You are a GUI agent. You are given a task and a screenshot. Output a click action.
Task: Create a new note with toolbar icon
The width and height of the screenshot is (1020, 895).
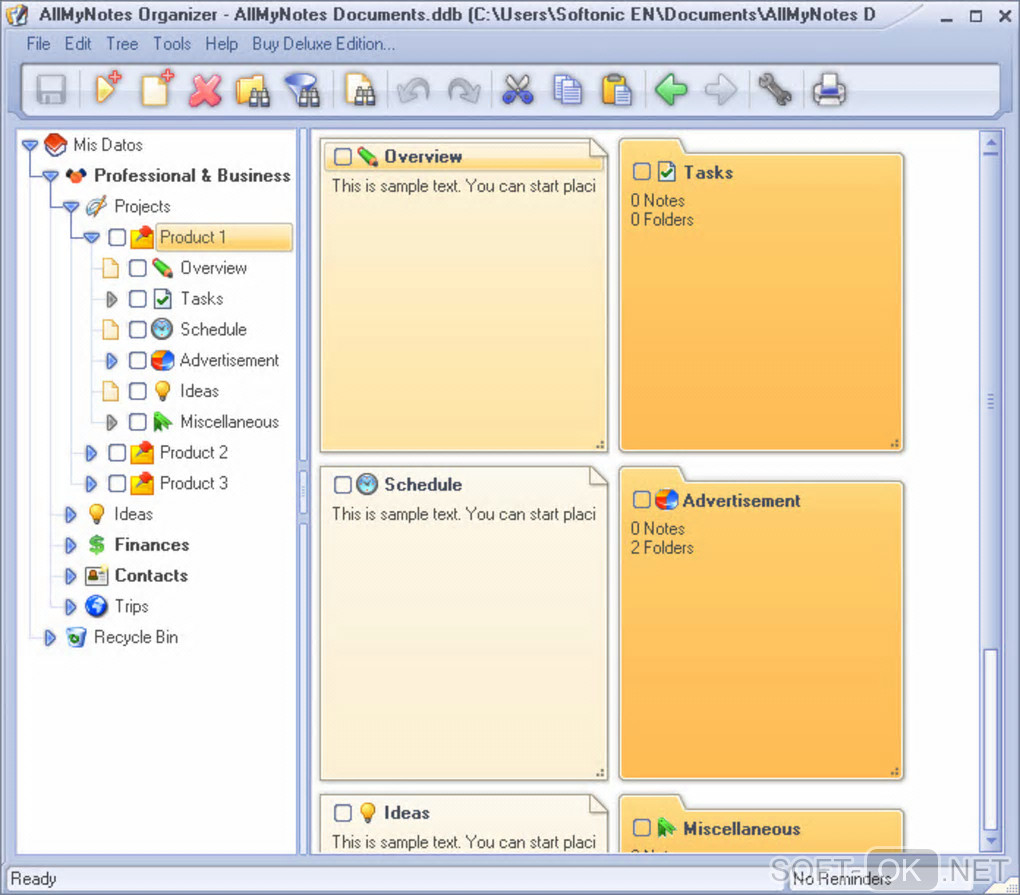coord(157,88)
